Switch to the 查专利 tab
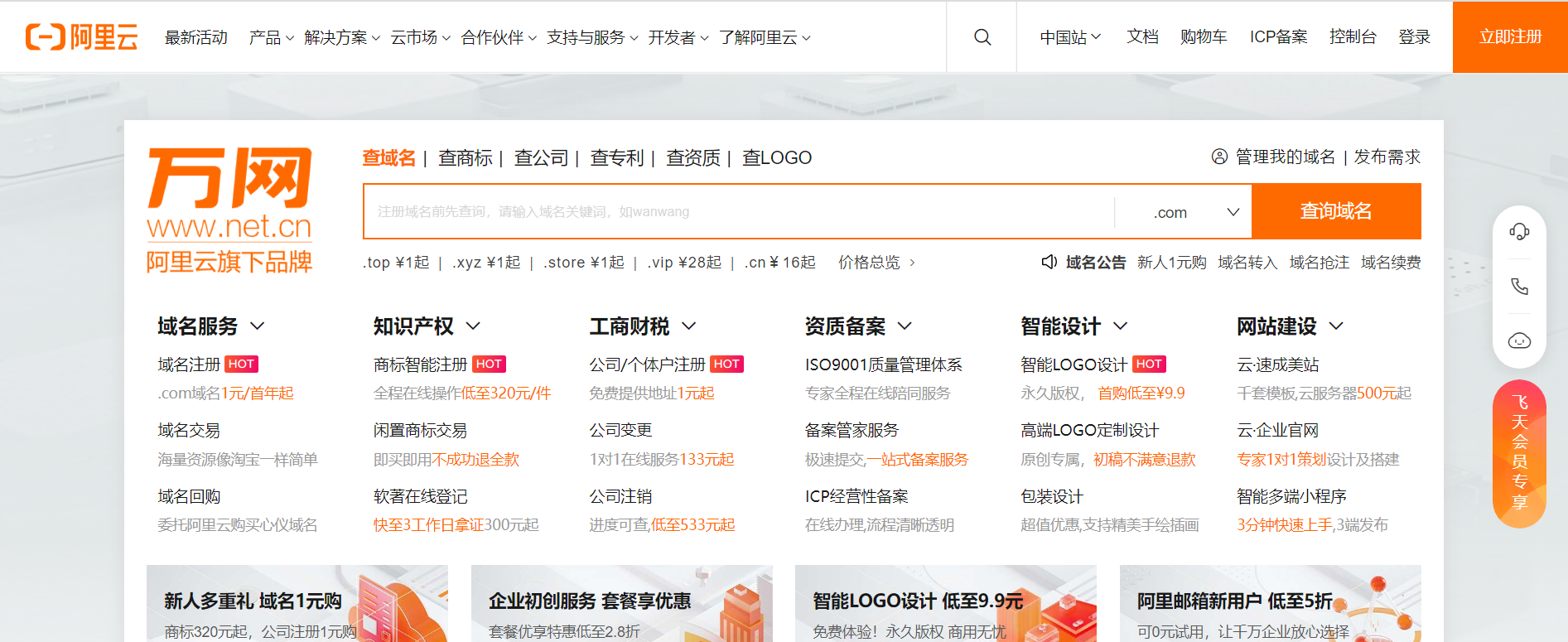This screenshot has width=1568, height=642. (x=617, y=157)
